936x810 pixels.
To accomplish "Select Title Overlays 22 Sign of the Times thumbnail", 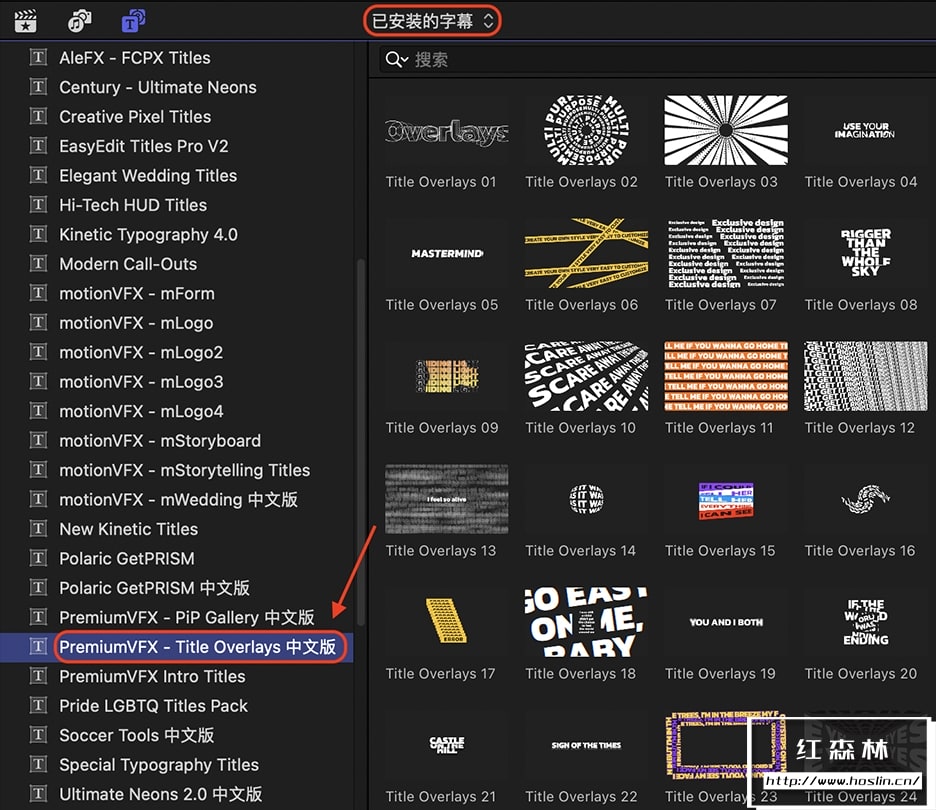I will pos(586,746).
